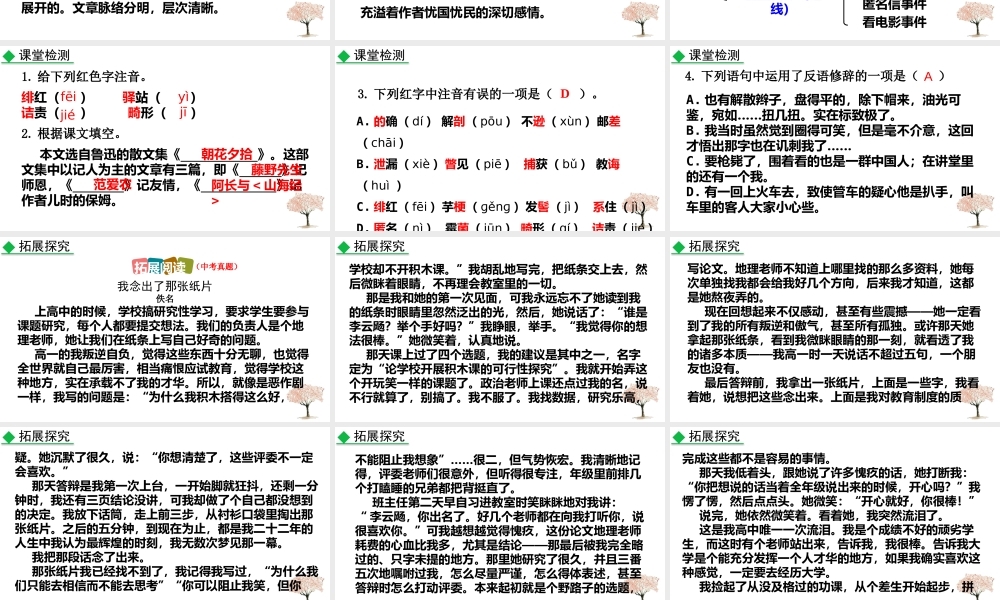Viewport: 1000px width, 600px height.
Task: Click option D starting 有一回上火车去
Action: [830, 200]
